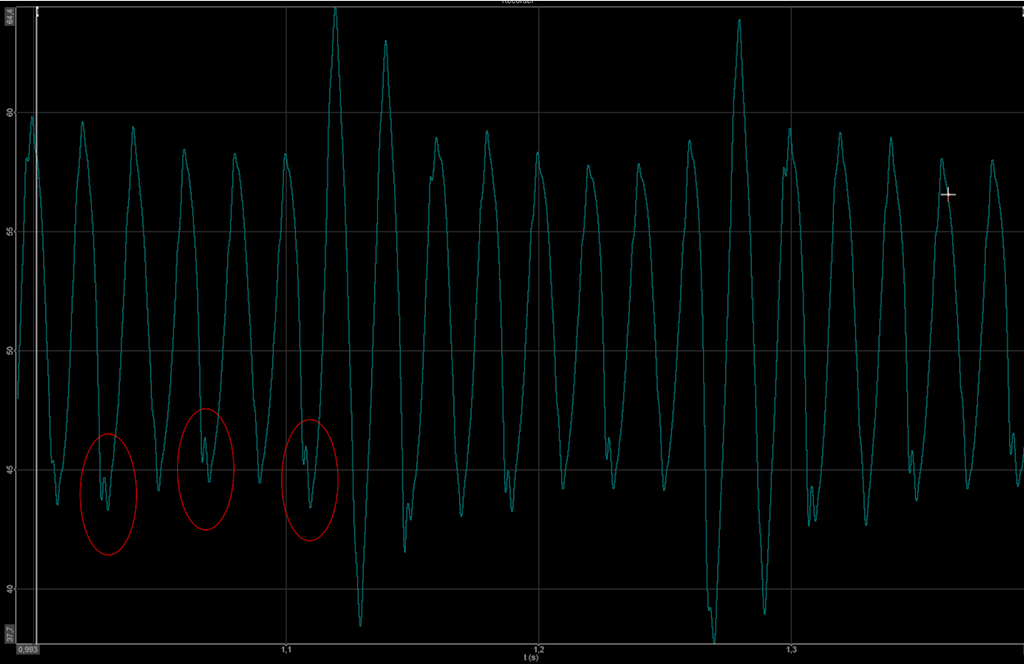Select the white vertical cursor line handle
Viewport: 1024px width, 664px height.
tap(37, 11)
